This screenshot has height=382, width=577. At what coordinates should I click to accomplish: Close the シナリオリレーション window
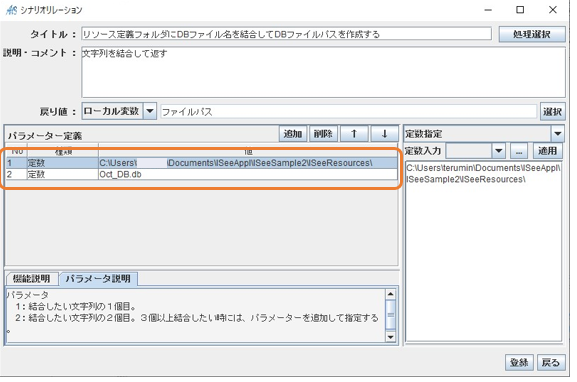552,10
